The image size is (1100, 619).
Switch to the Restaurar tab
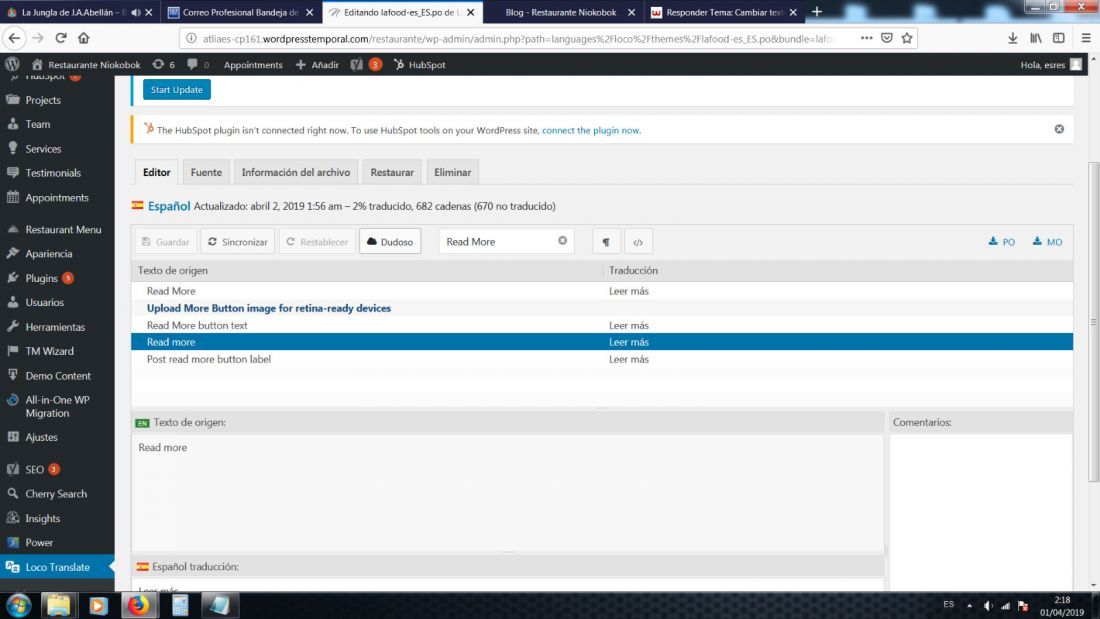(x=392, y=172)
